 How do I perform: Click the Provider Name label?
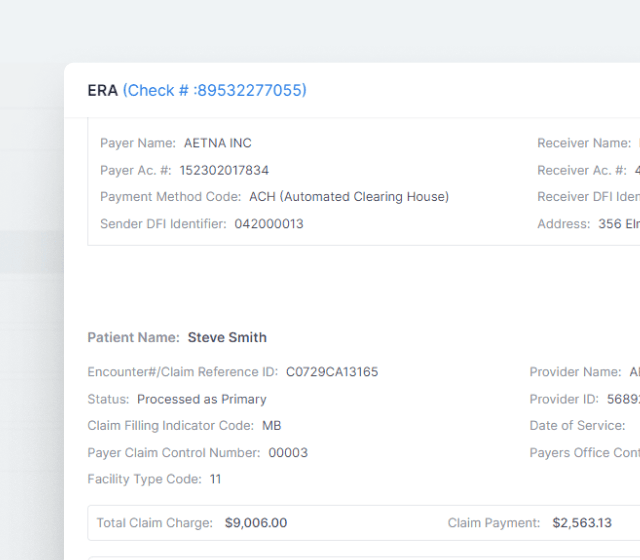(x=575, y=372)
